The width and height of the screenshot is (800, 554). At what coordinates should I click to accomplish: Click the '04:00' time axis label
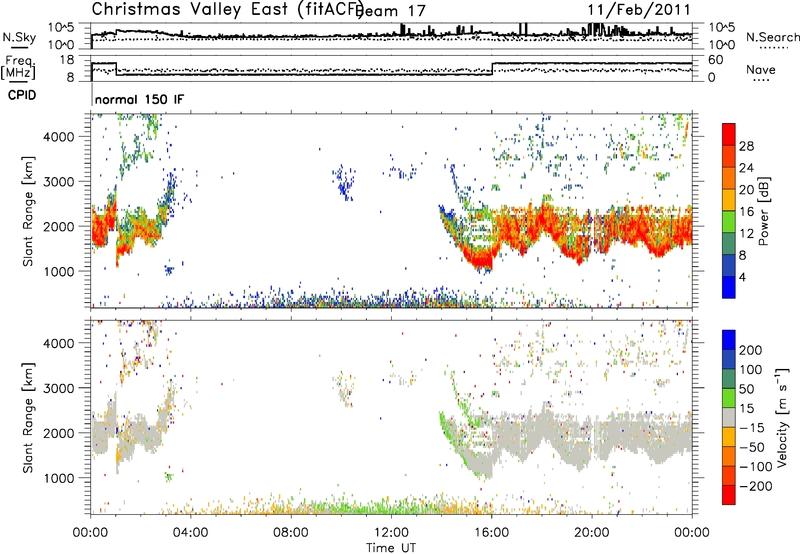pyautogui.click(x=191, y=533)
